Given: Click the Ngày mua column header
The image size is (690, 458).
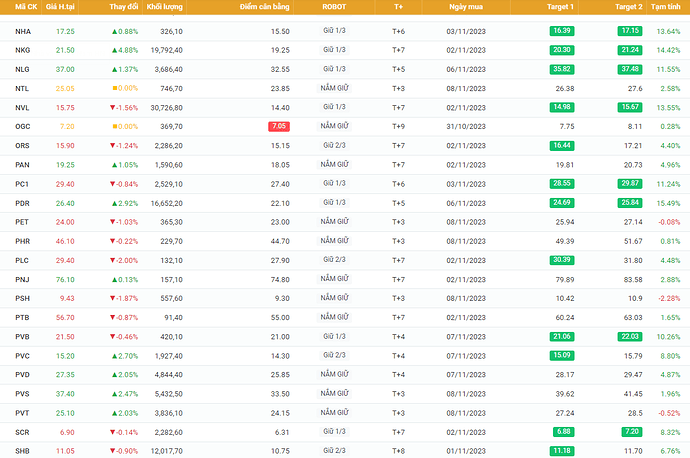Looking at the screenshot, I should [x=466, y=7].
